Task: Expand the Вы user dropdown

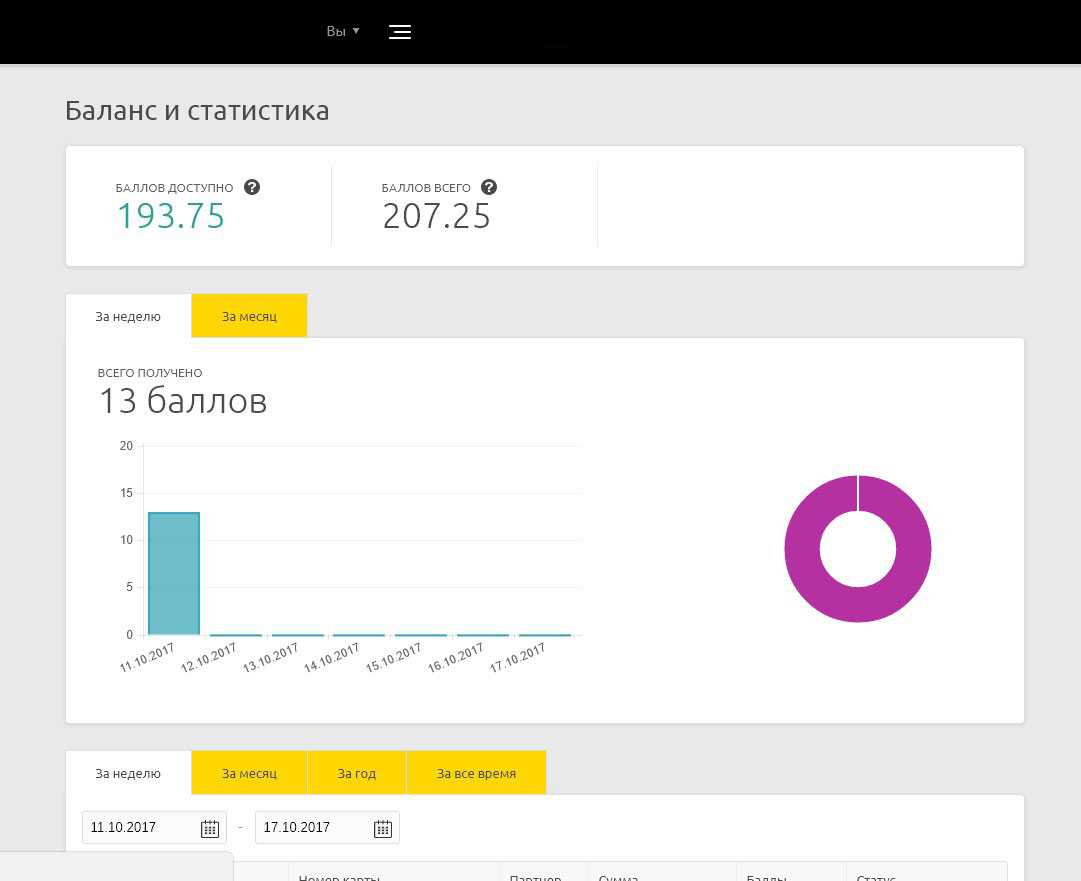Action: (342, 32)
